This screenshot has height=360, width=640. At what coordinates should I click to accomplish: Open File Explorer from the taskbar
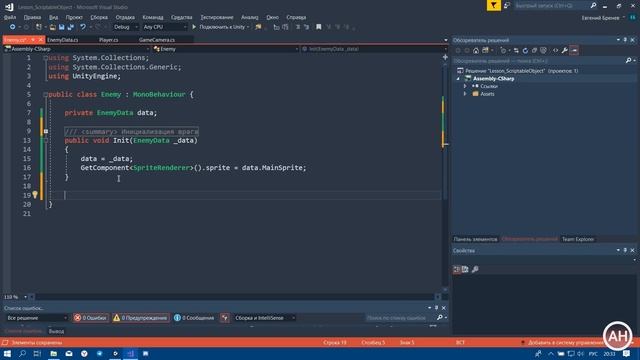point(53,353)
